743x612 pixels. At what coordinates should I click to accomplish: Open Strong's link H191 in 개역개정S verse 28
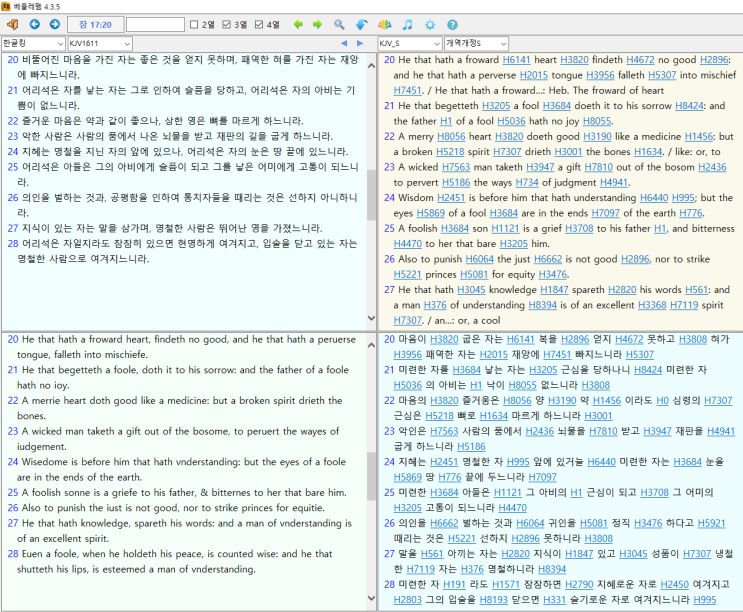tap(455, 585)
